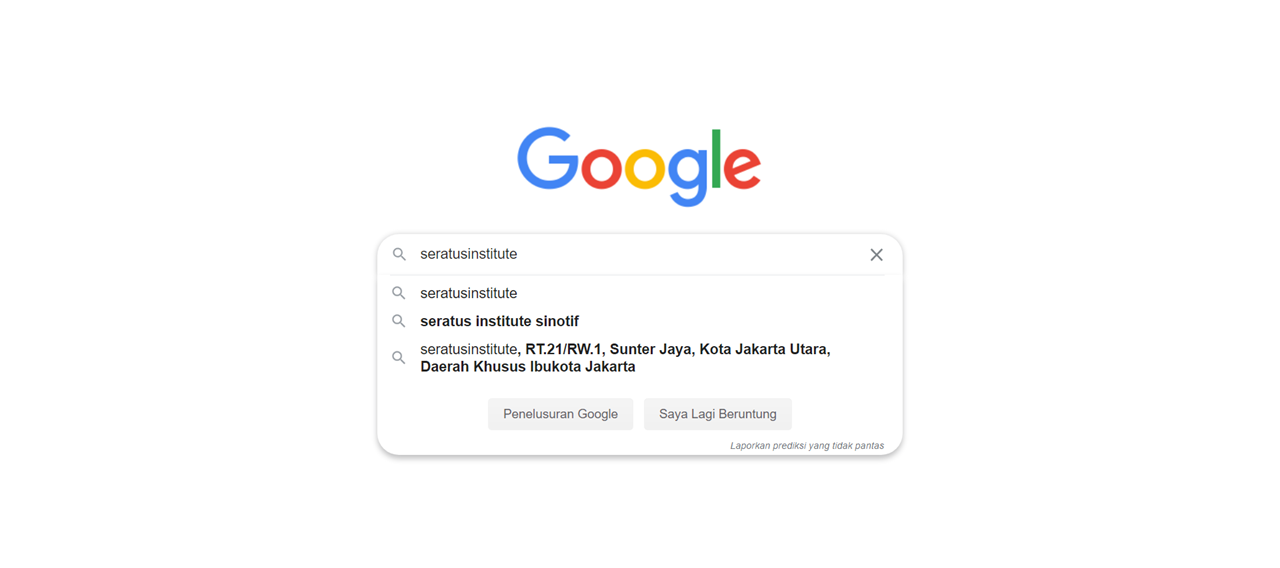This screenshot has height=568, width=1280.
Task: Click the green letter l in the Google logo
Action: (716, 158)
